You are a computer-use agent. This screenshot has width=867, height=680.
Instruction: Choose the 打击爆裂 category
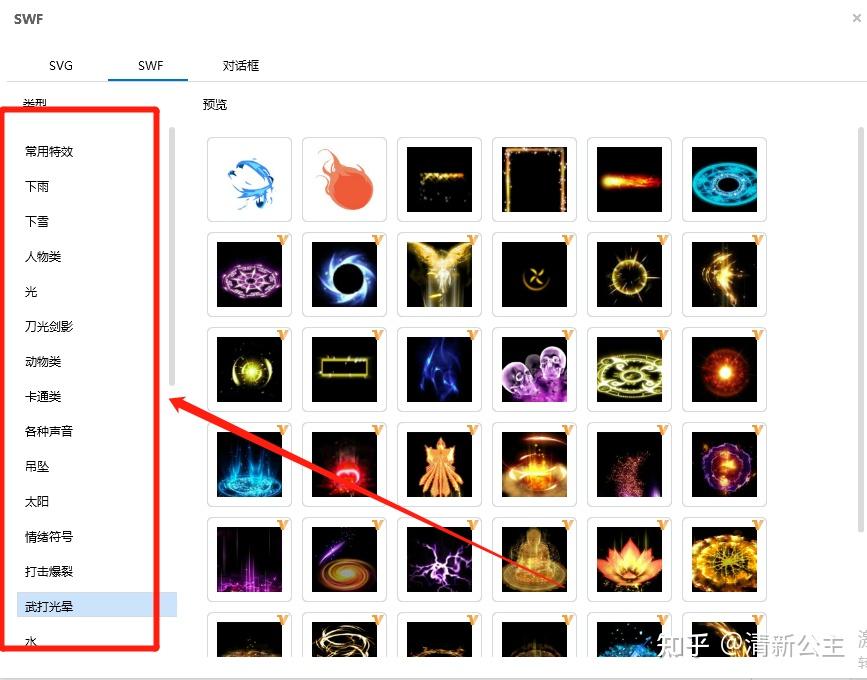coord(49,572)
